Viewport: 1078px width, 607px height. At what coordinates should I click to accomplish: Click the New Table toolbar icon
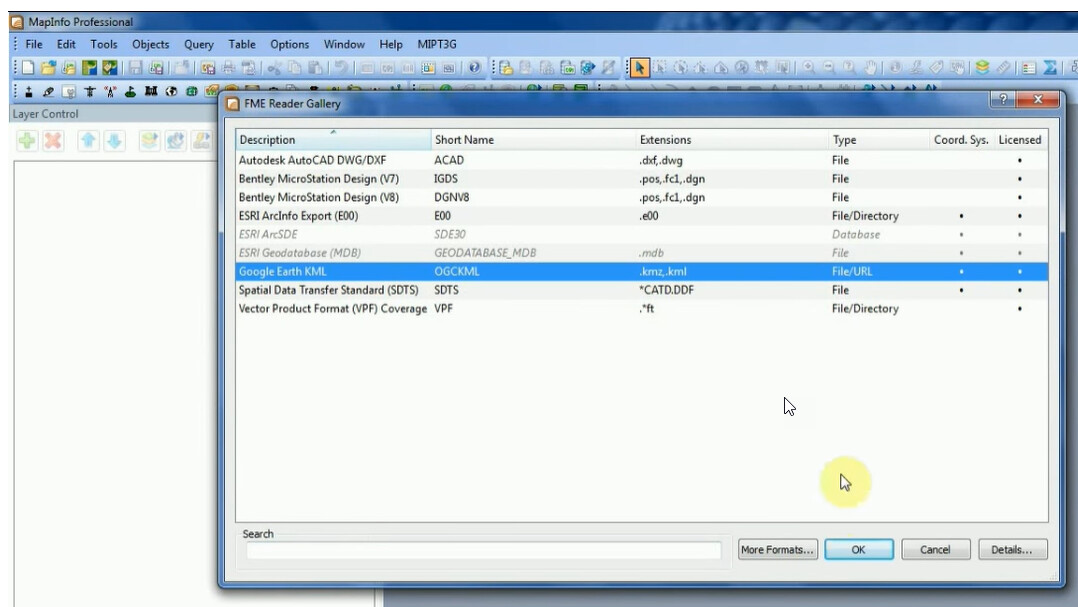click(28, 68)
